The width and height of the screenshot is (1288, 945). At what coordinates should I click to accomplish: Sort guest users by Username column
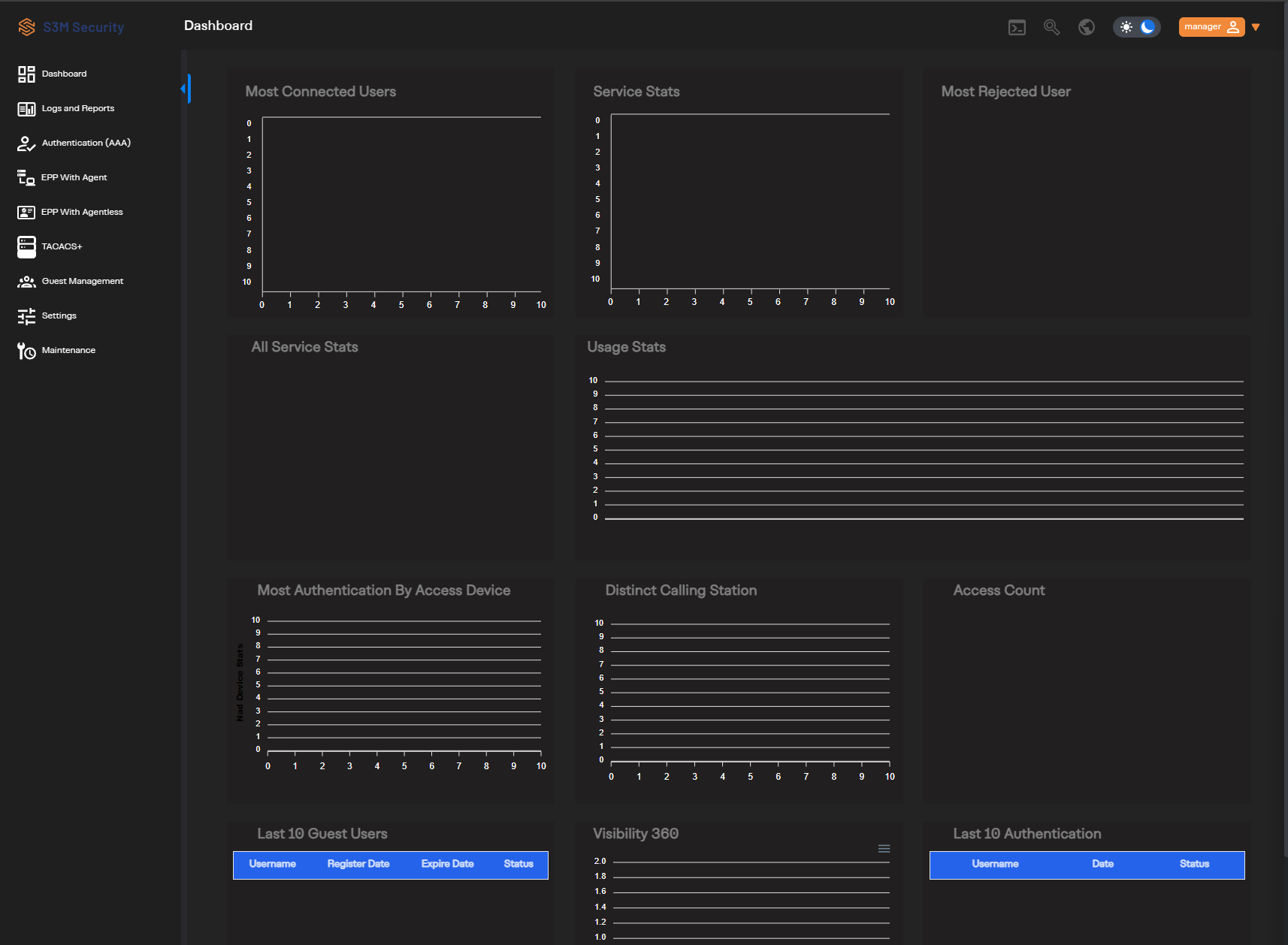point(272,864)
